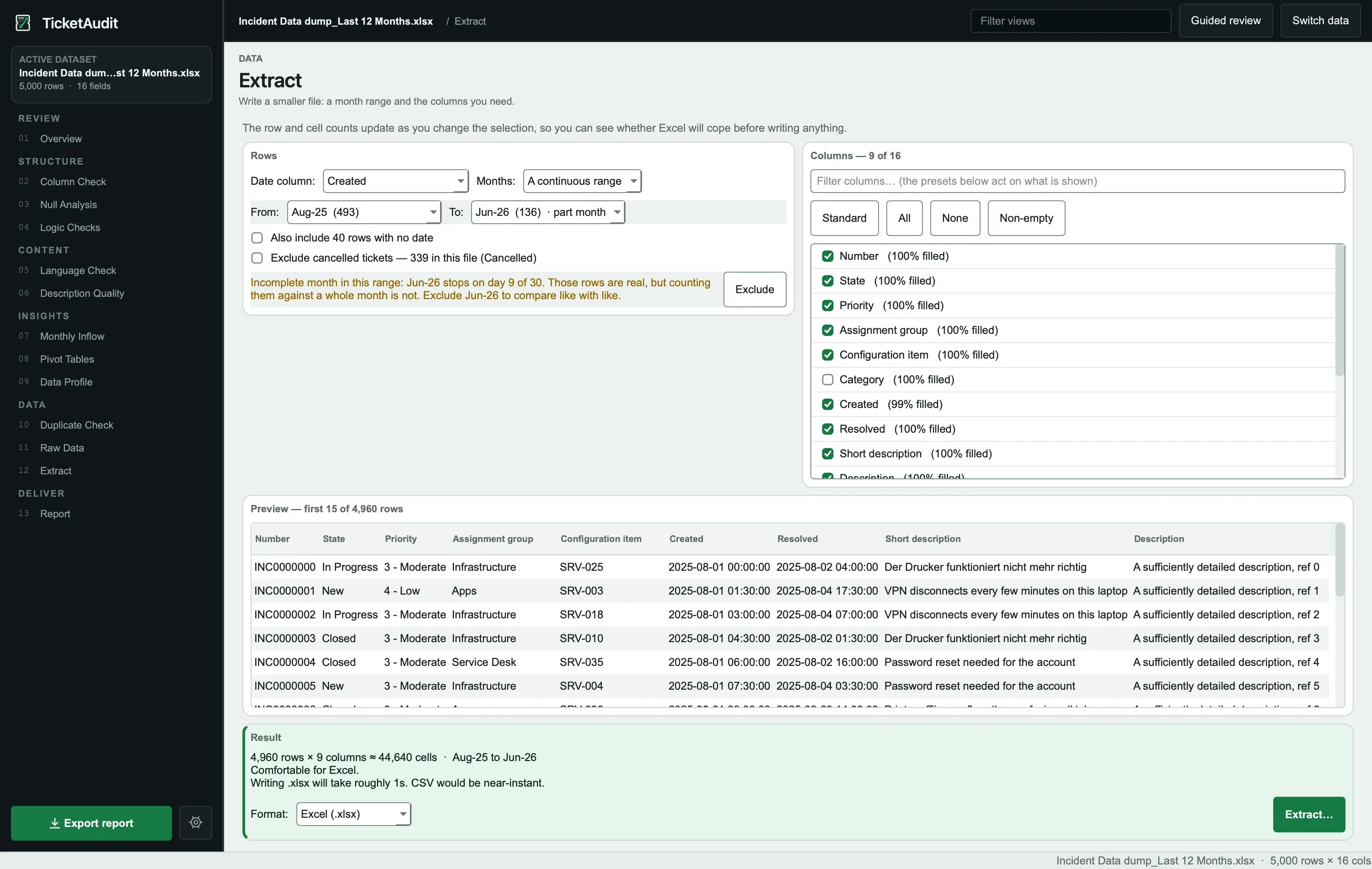Apply the All columns preset
The image size is (1372, 869).
pyautogui.click(x=904, y=218)
